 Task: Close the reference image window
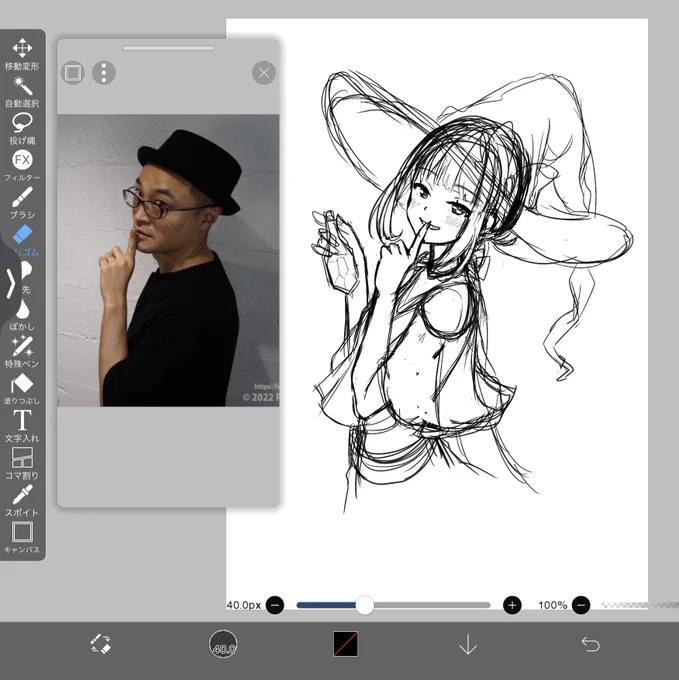pos(264,73)
